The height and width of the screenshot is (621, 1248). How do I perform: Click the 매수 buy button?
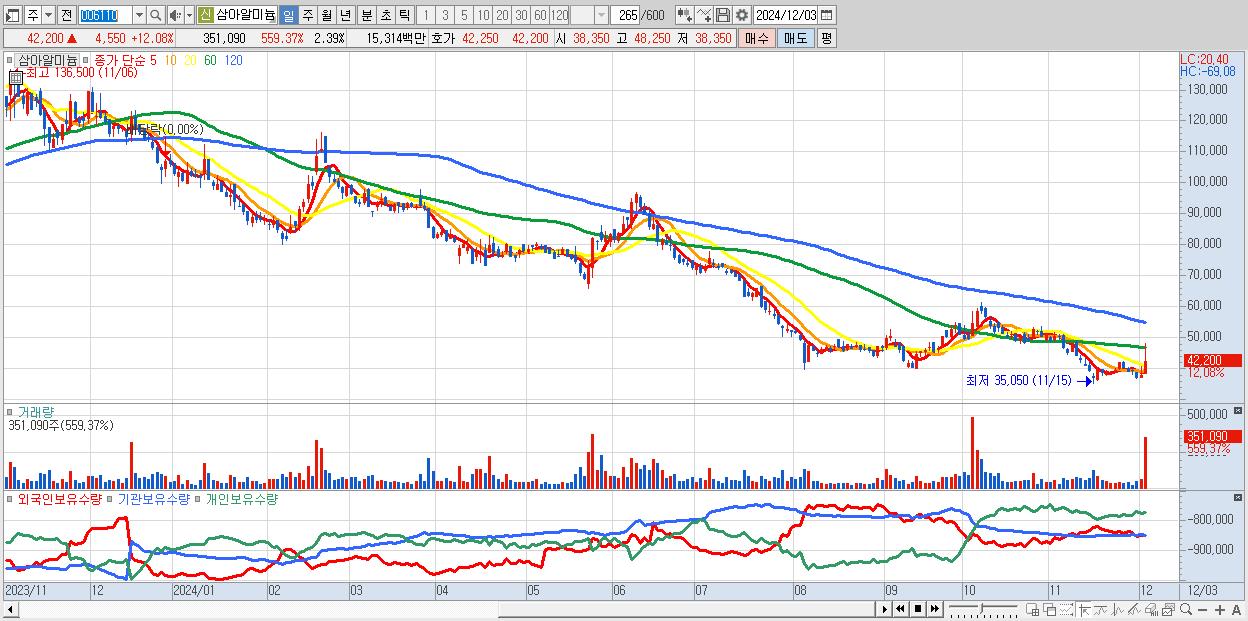[x=757, y=38]
